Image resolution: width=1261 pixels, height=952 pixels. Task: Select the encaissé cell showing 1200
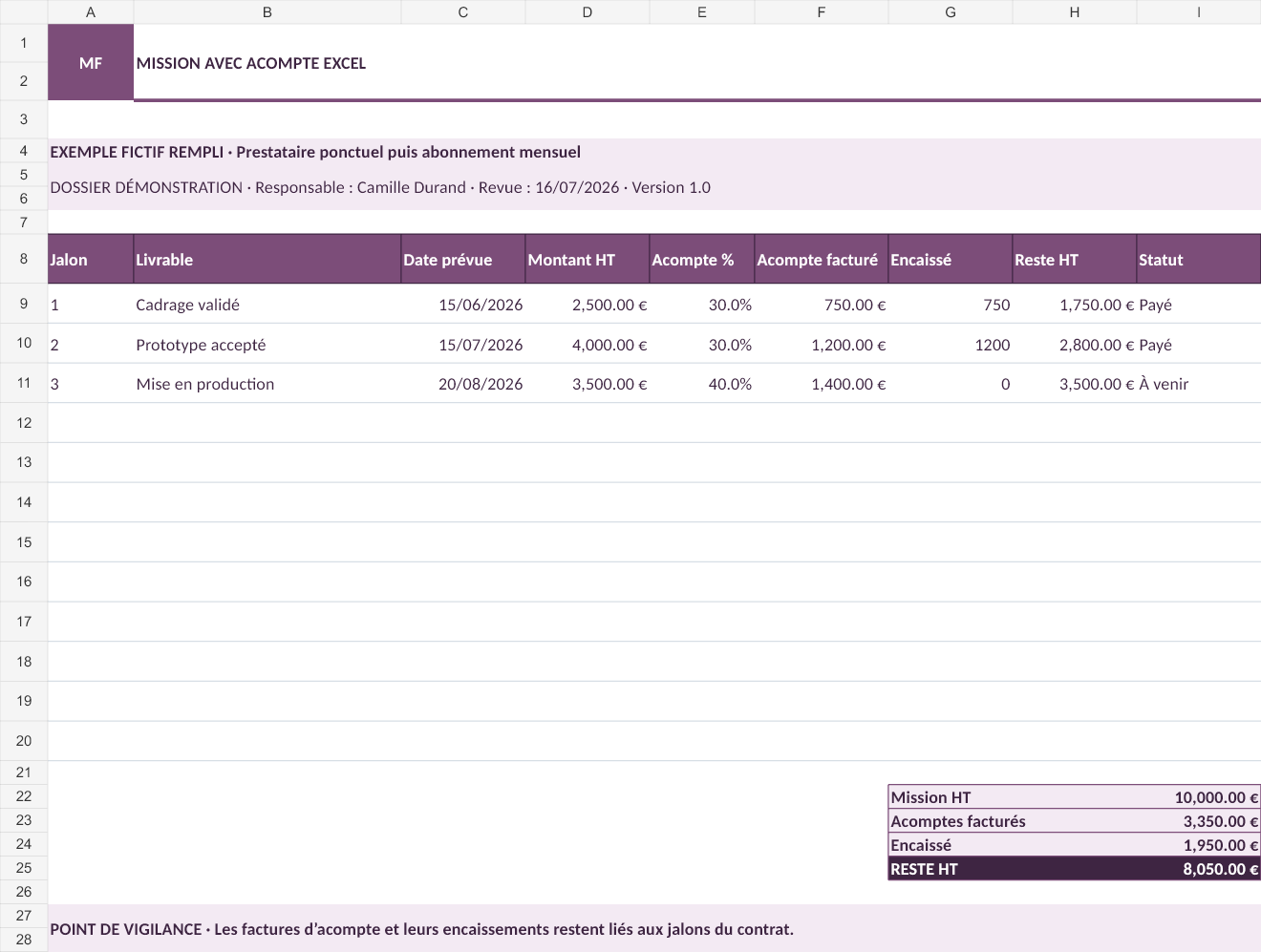coord(951,345)
